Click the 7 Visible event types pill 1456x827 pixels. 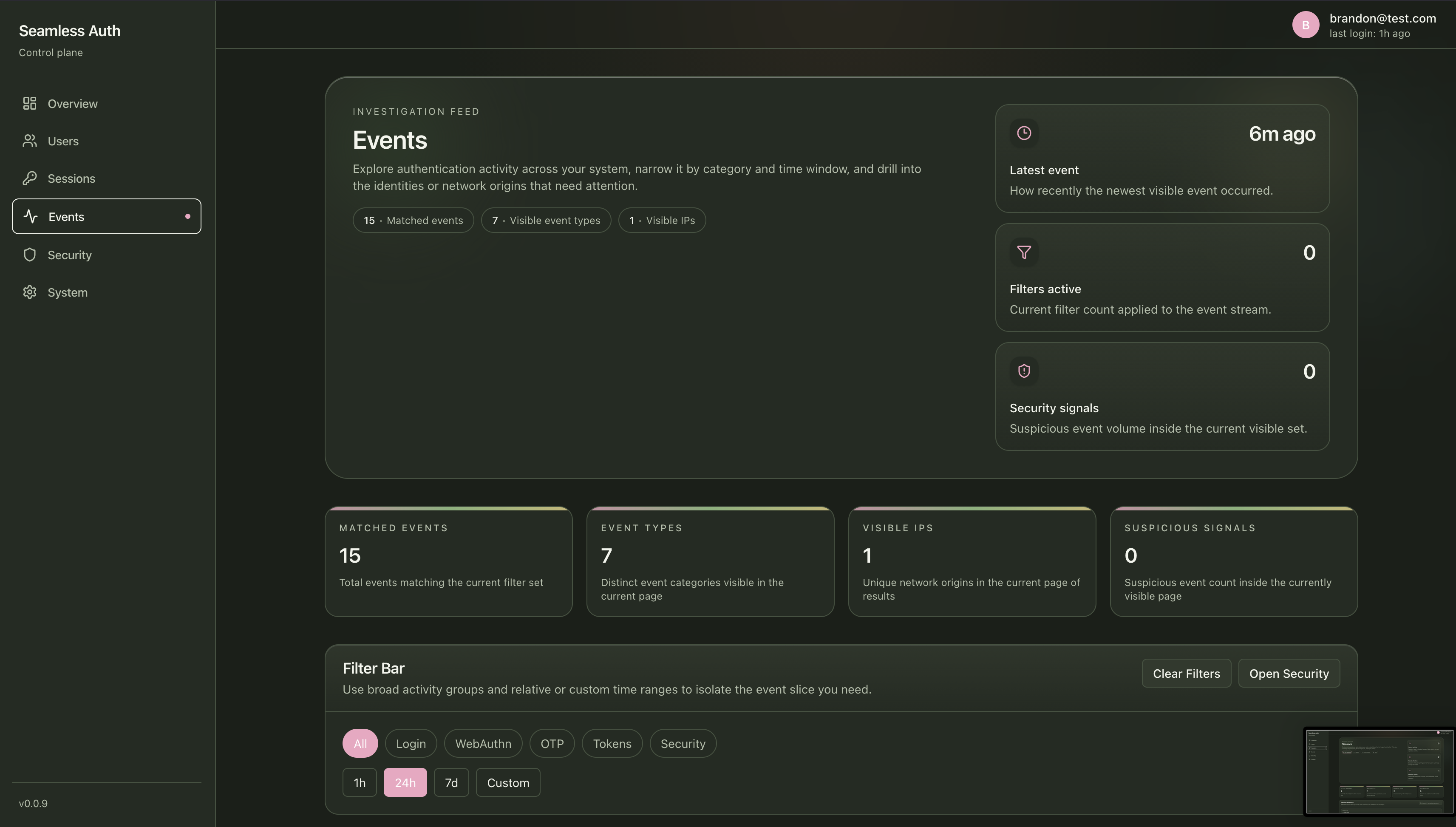pos(546,221)
